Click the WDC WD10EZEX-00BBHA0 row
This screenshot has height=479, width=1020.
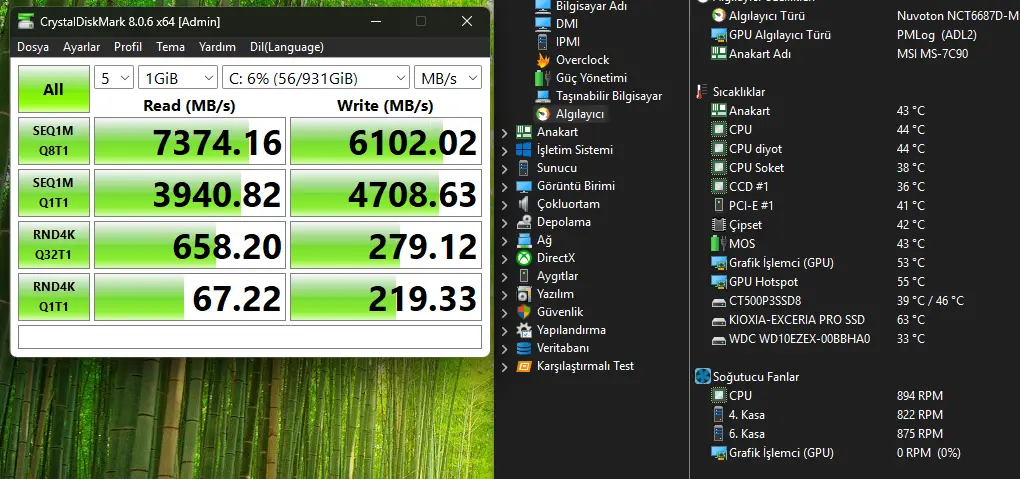818,339
